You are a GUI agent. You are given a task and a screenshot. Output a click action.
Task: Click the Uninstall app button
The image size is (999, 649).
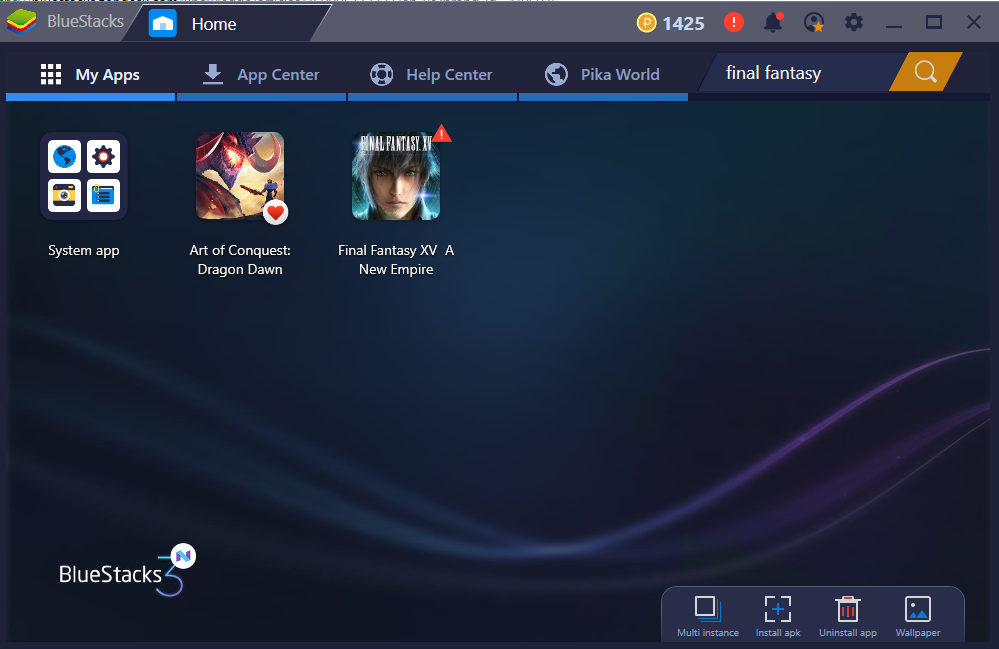click(x=848, y=617)
